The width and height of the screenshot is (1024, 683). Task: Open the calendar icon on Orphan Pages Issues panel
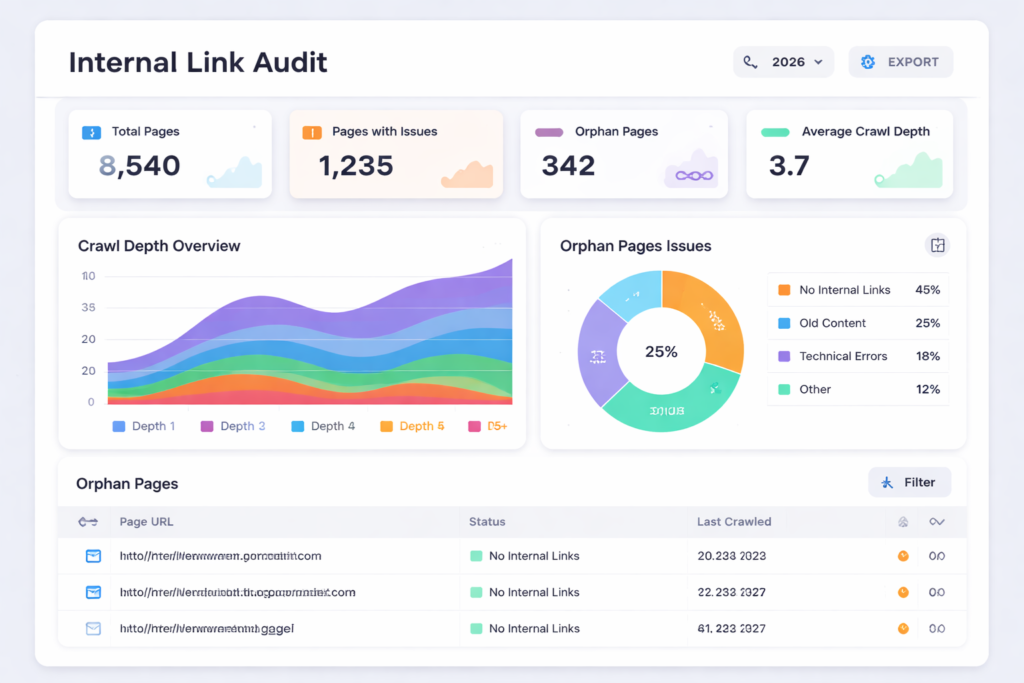(x=936, y=244)
